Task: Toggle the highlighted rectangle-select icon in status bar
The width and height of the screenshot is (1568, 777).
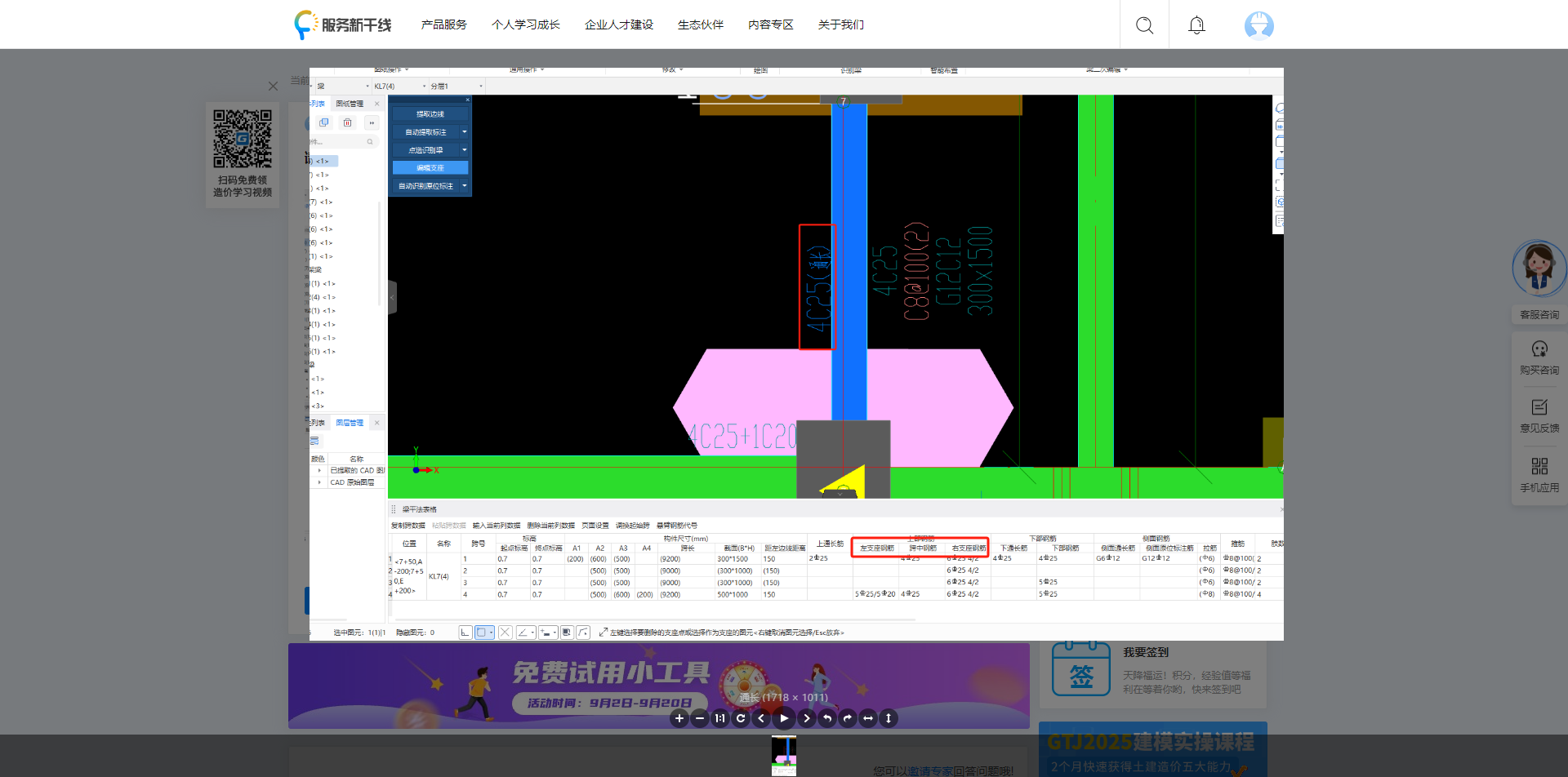Action: [484, 633]
